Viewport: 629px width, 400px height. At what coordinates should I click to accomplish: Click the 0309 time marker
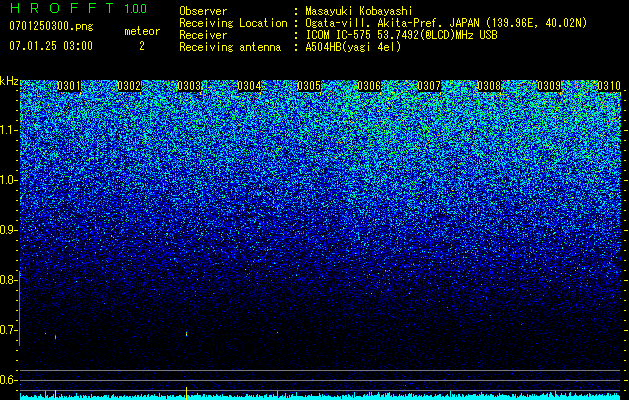(x=549, y=86)
